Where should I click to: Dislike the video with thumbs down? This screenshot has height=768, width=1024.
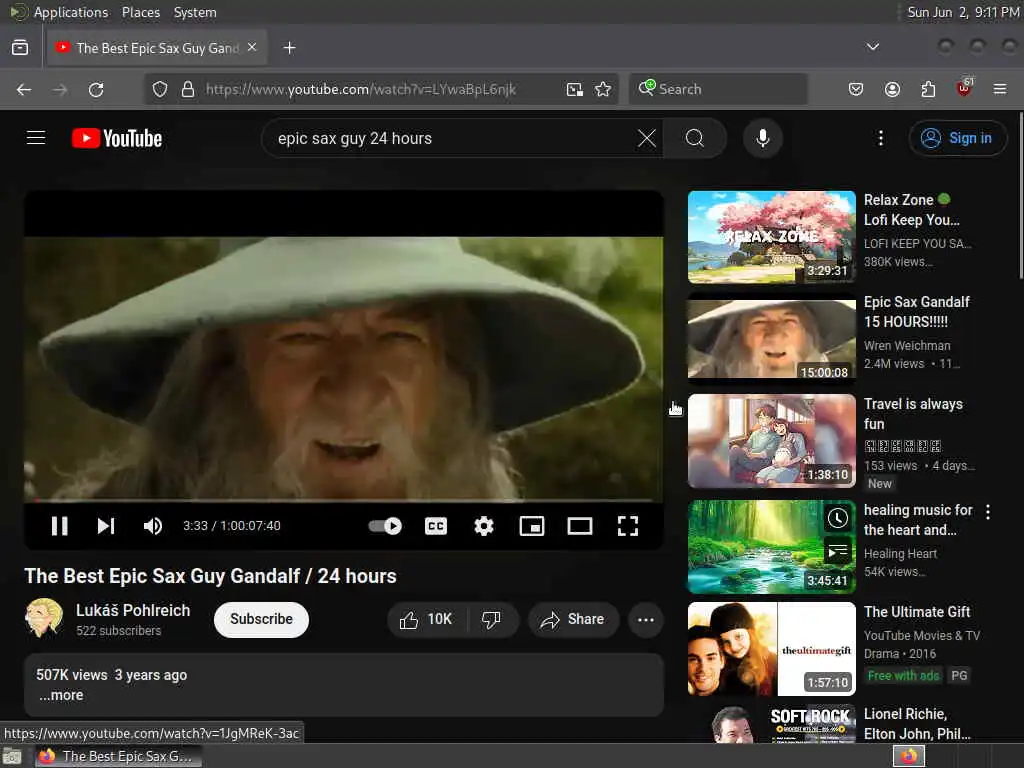[x=491, y=619]
